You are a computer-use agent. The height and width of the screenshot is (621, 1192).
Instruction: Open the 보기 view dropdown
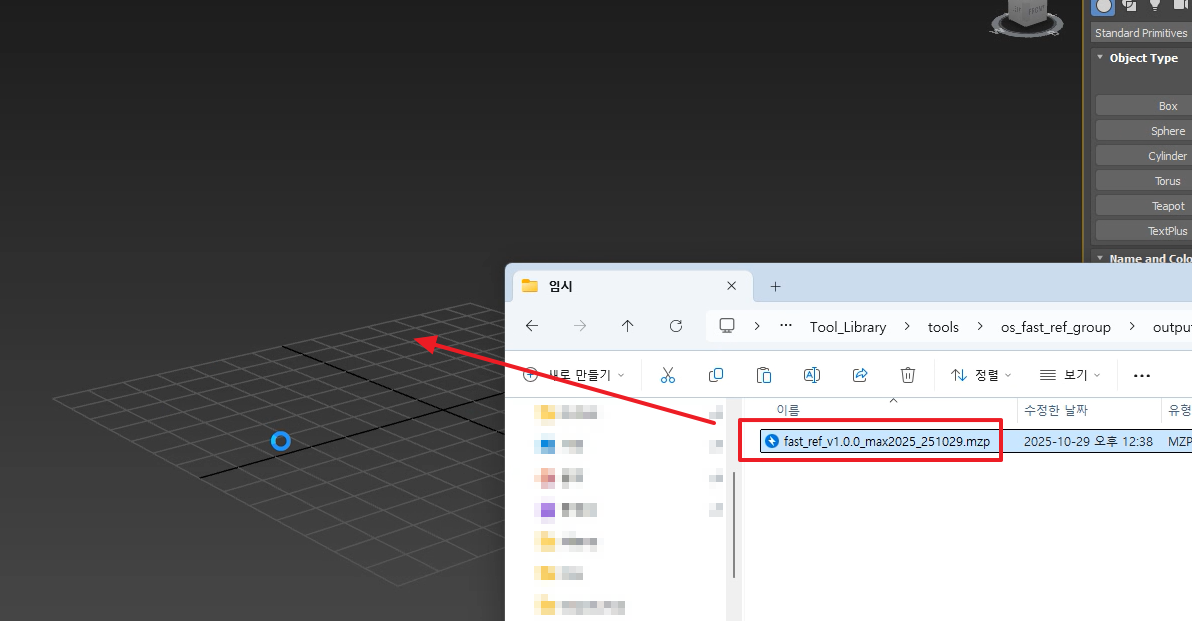[x=1069, y=375]
